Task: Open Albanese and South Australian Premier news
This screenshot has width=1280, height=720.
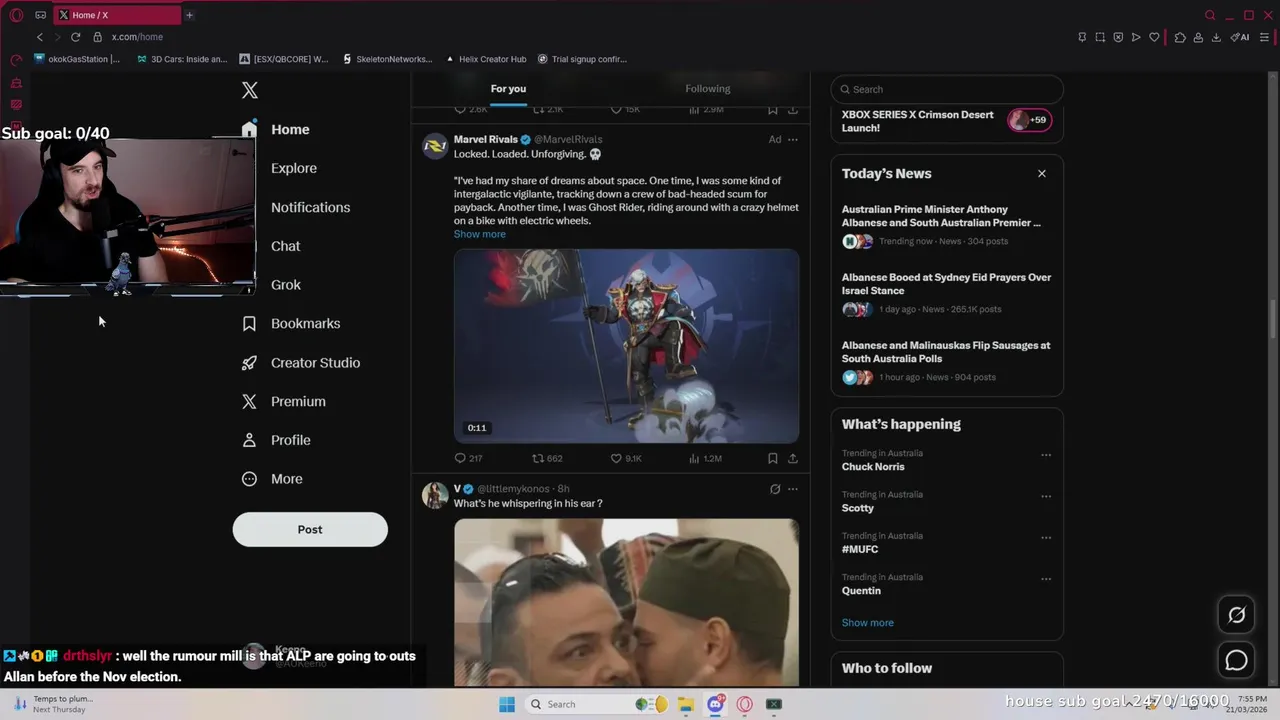Action: 947,226
